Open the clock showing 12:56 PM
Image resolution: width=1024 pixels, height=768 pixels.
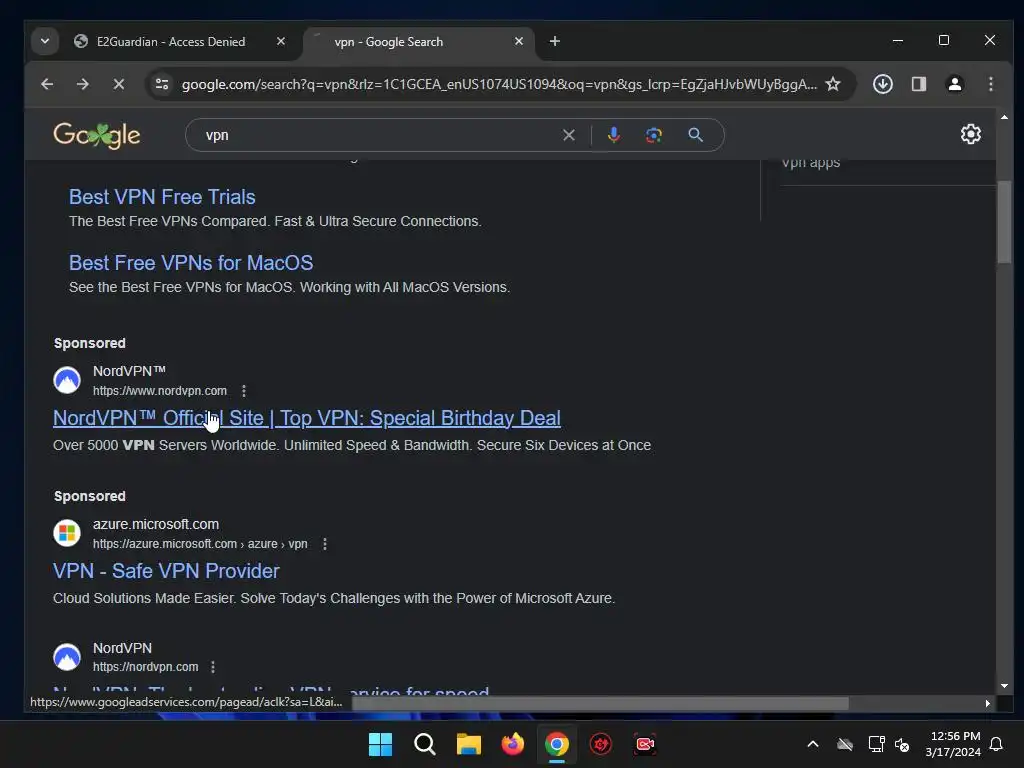pos(953,744)
